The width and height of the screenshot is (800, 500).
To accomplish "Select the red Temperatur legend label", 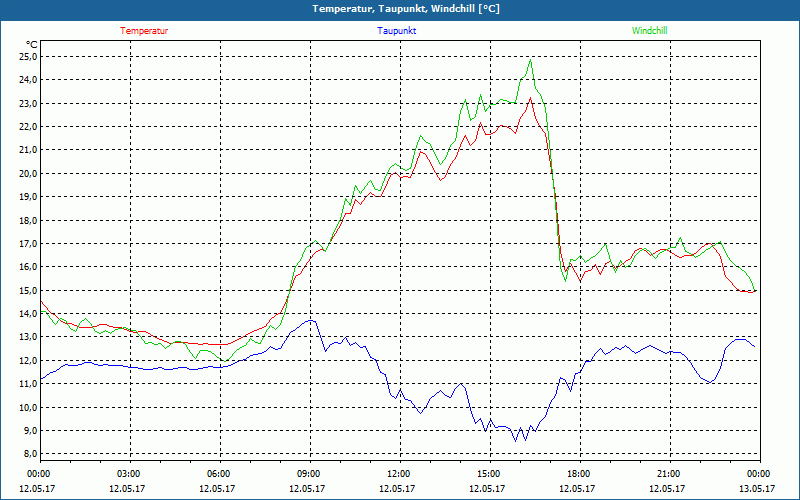I will (x=144, y=31).
